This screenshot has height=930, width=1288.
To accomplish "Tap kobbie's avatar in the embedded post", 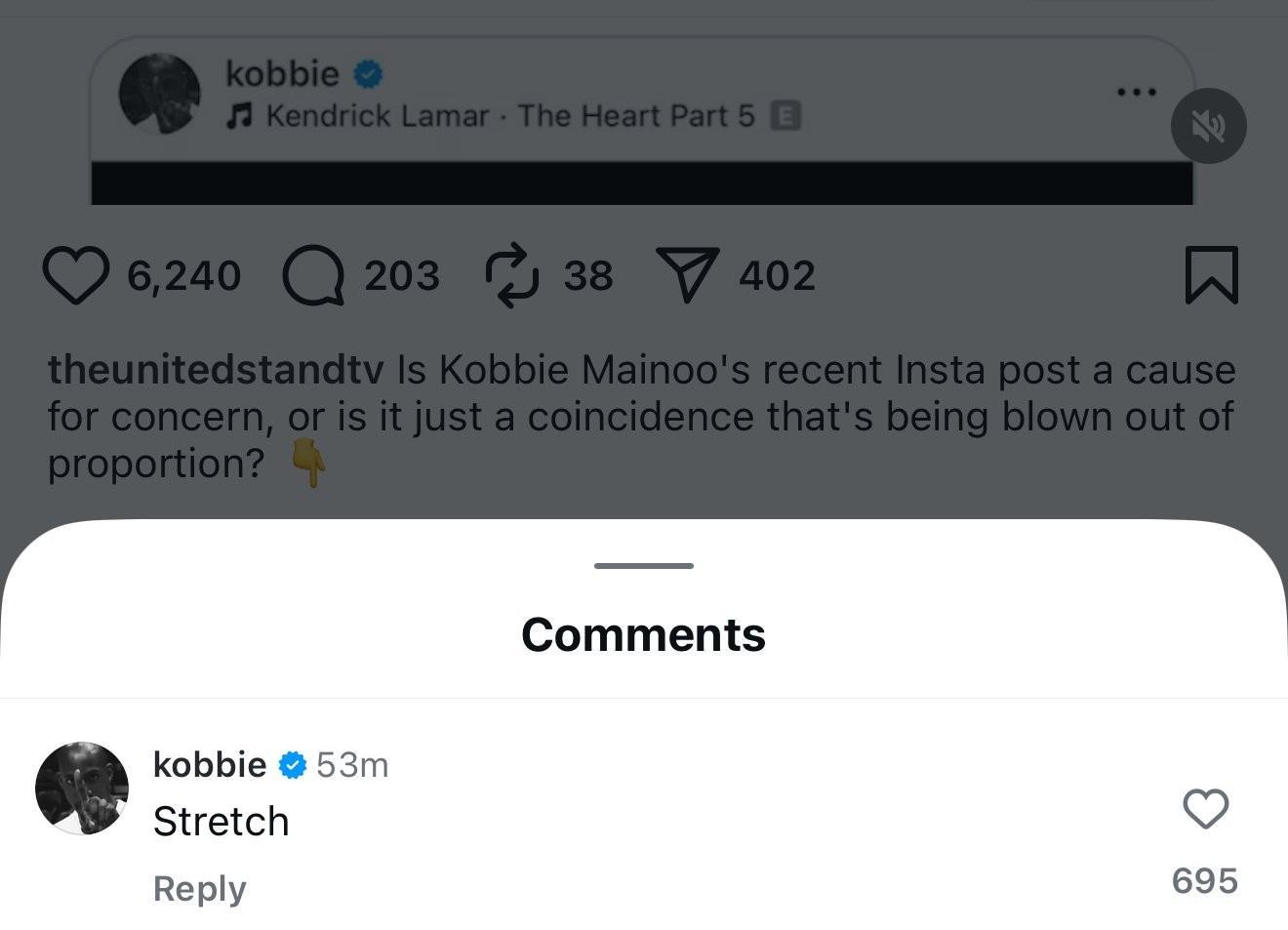I will (159, 94).
